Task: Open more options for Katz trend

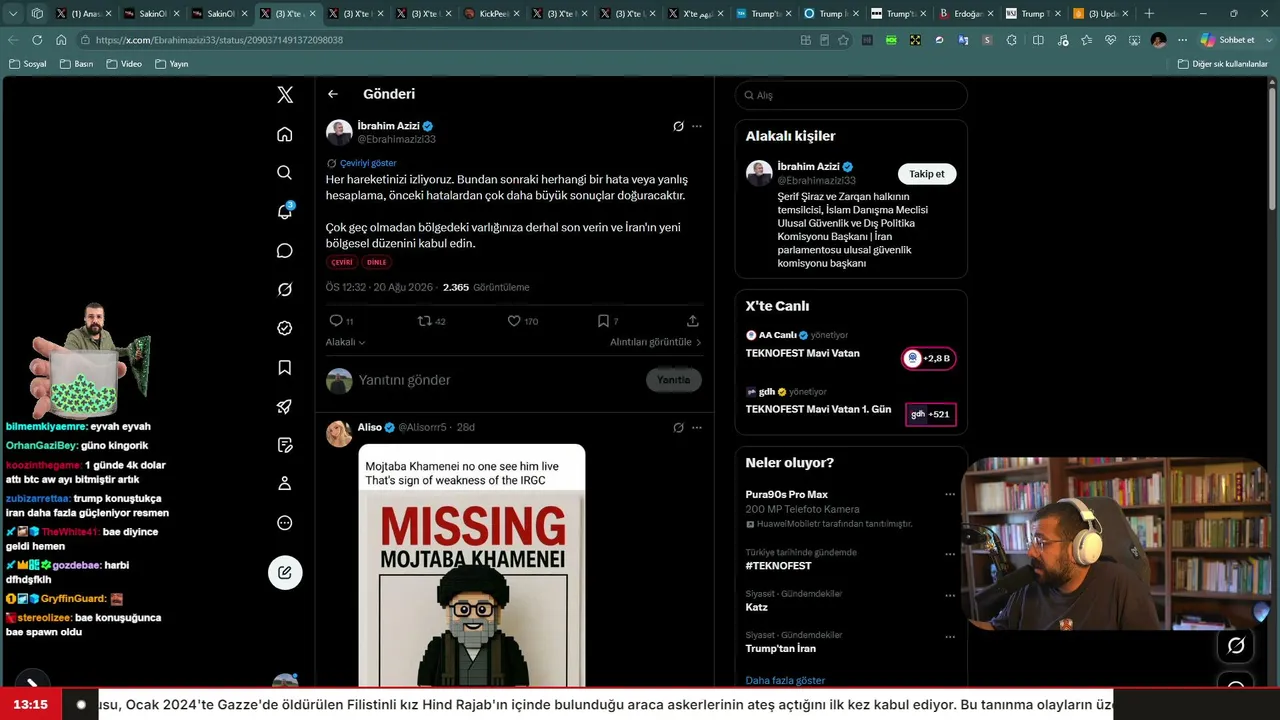Action: tap(950, 595)
